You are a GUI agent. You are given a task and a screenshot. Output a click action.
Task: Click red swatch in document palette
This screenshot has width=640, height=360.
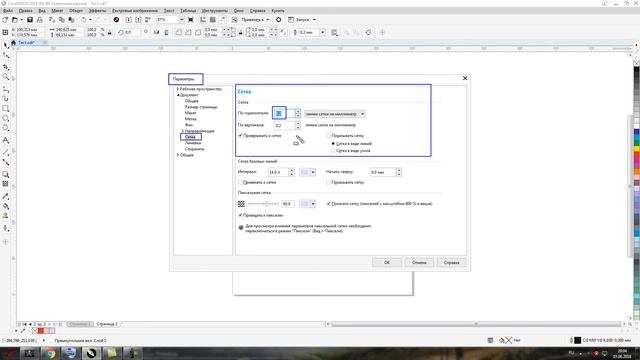[x=40, y=331]
